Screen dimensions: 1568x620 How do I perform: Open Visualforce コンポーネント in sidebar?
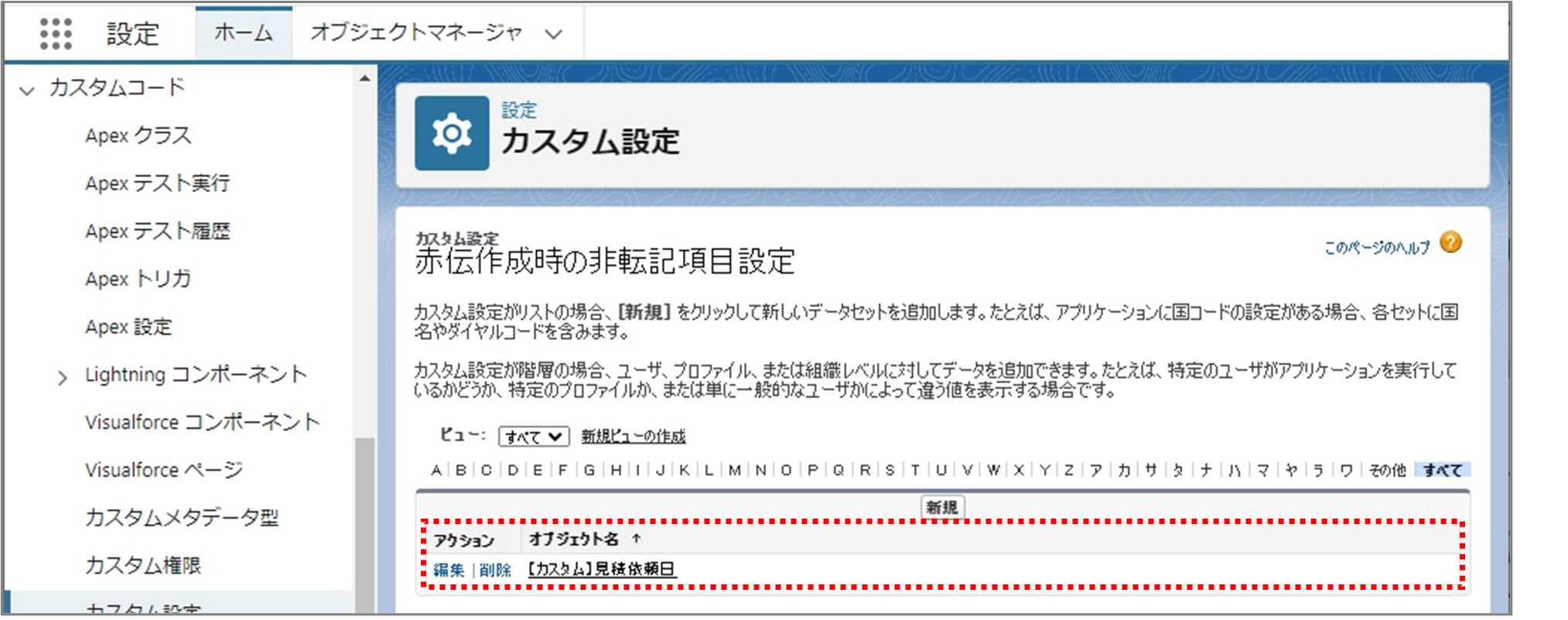coord(203,422)
